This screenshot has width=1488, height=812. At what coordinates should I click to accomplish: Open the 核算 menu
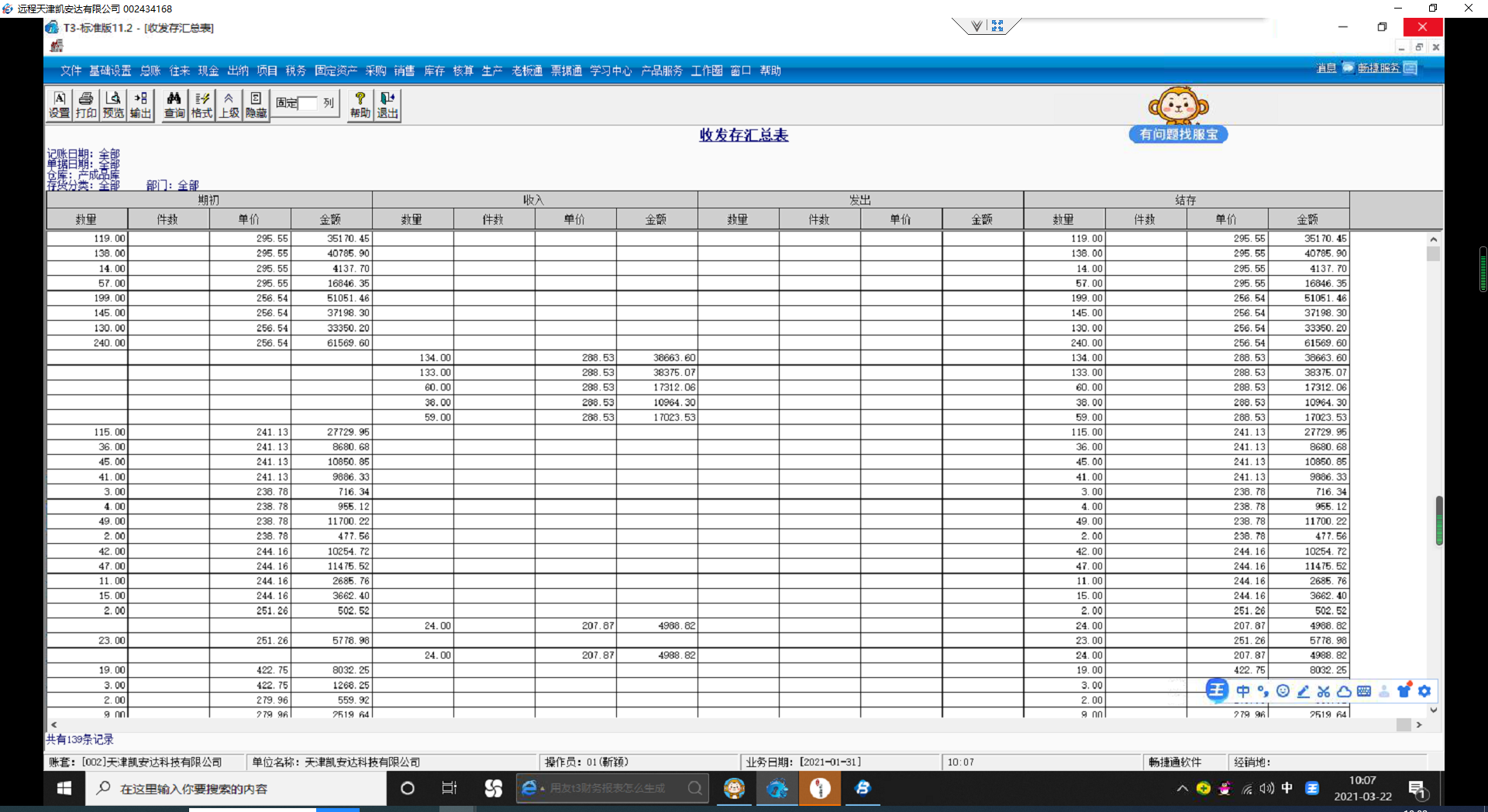point(463,71)
